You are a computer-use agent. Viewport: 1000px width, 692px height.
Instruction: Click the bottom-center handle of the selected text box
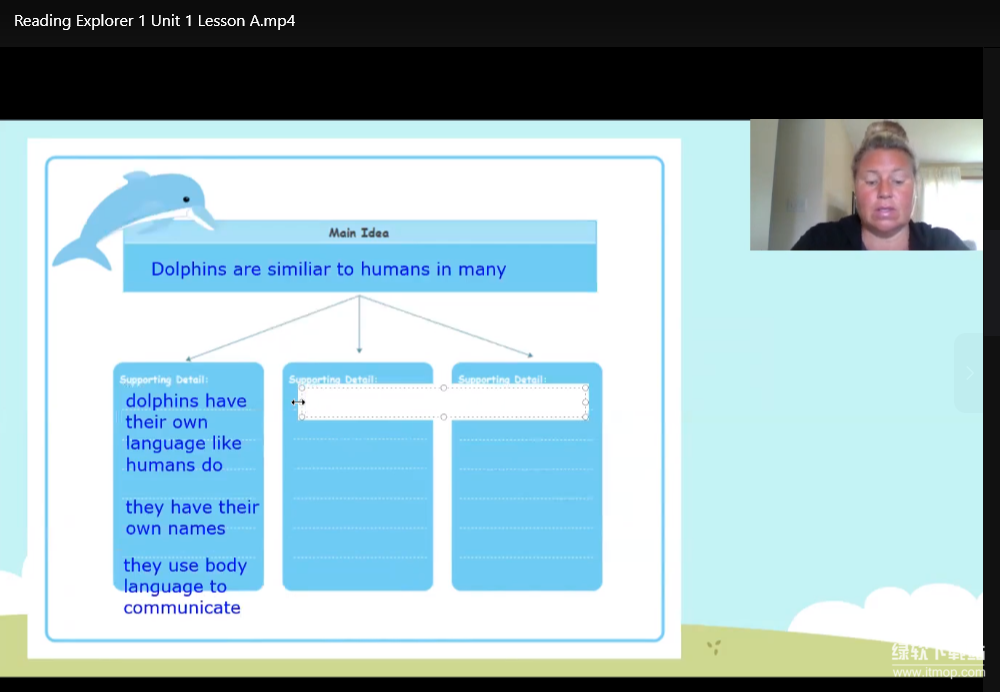[444, 417]
